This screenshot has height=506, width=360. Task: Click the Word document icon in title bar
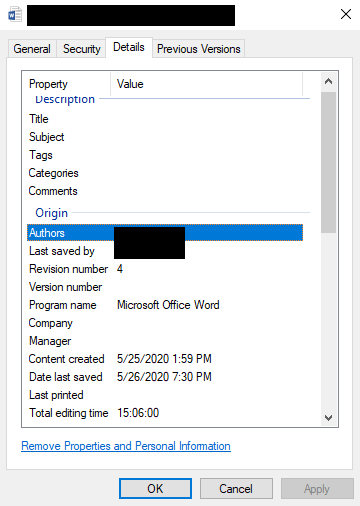[x=15, y=15]
